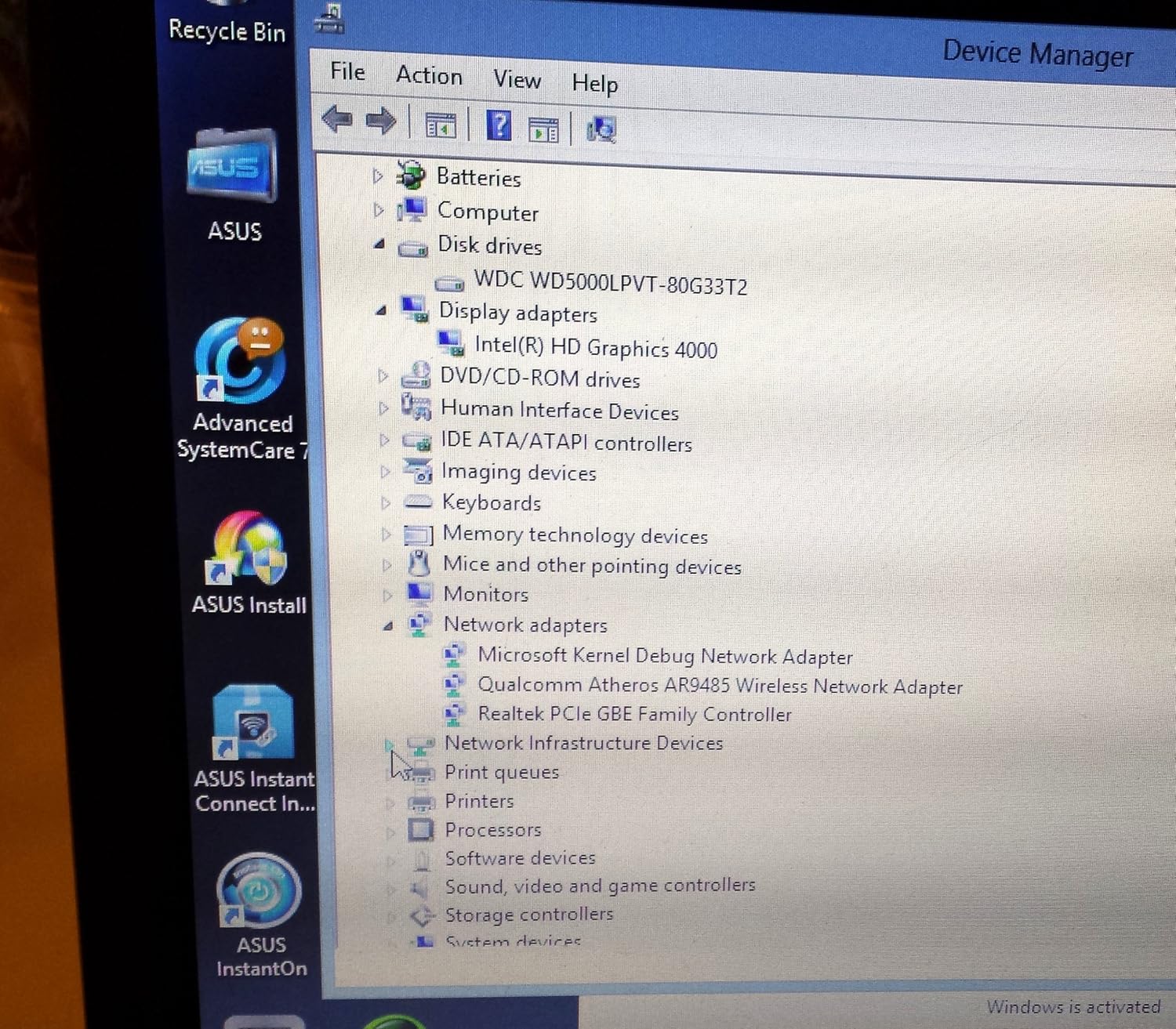Screen dimensions: 1176x1029
Task: Click the Recycle Bin desktop label
Action: point(227,31)
